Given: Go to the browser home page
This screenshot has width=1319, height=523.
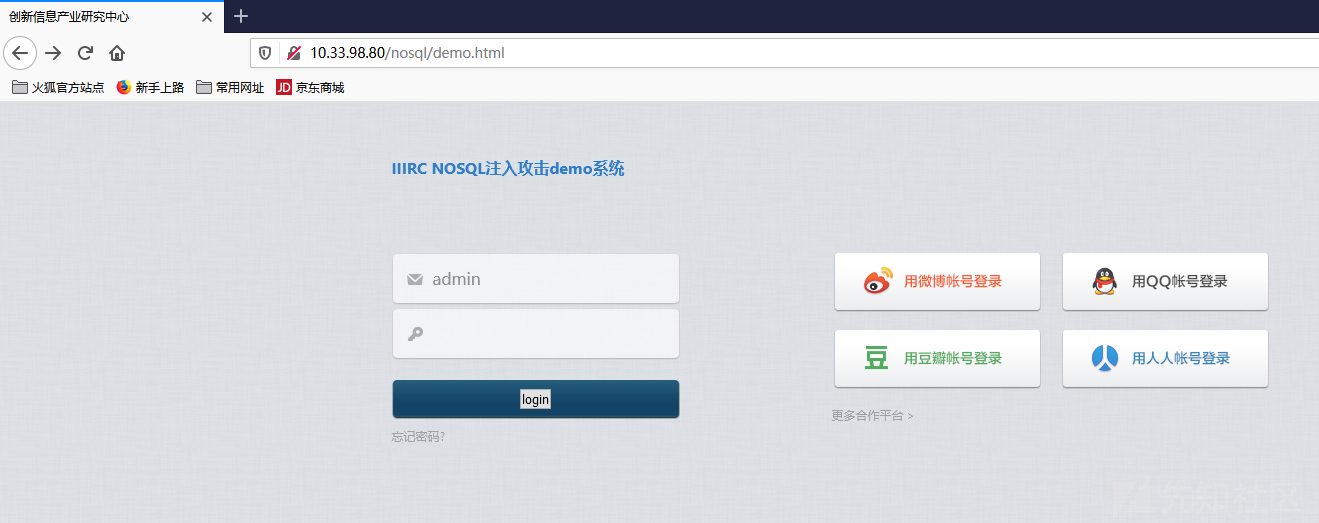Looking at the screenshot, I should [117, 53].
